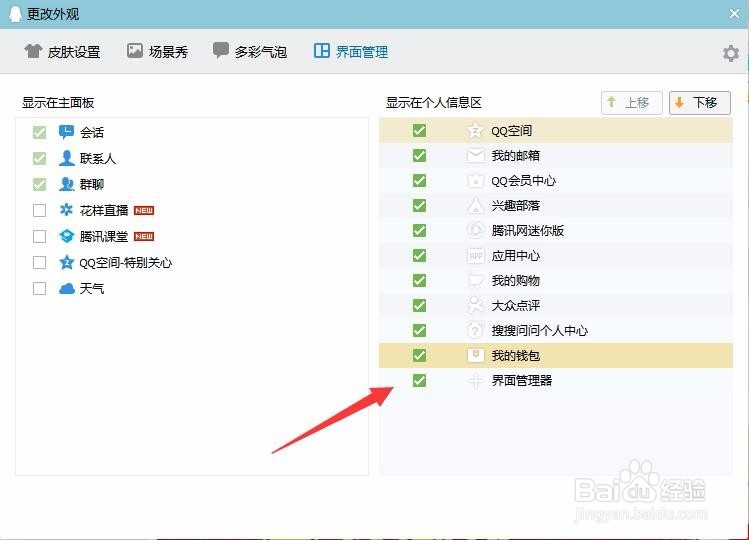
Task: Click the 我的购物 cart icon
Action: coord(475,281)
